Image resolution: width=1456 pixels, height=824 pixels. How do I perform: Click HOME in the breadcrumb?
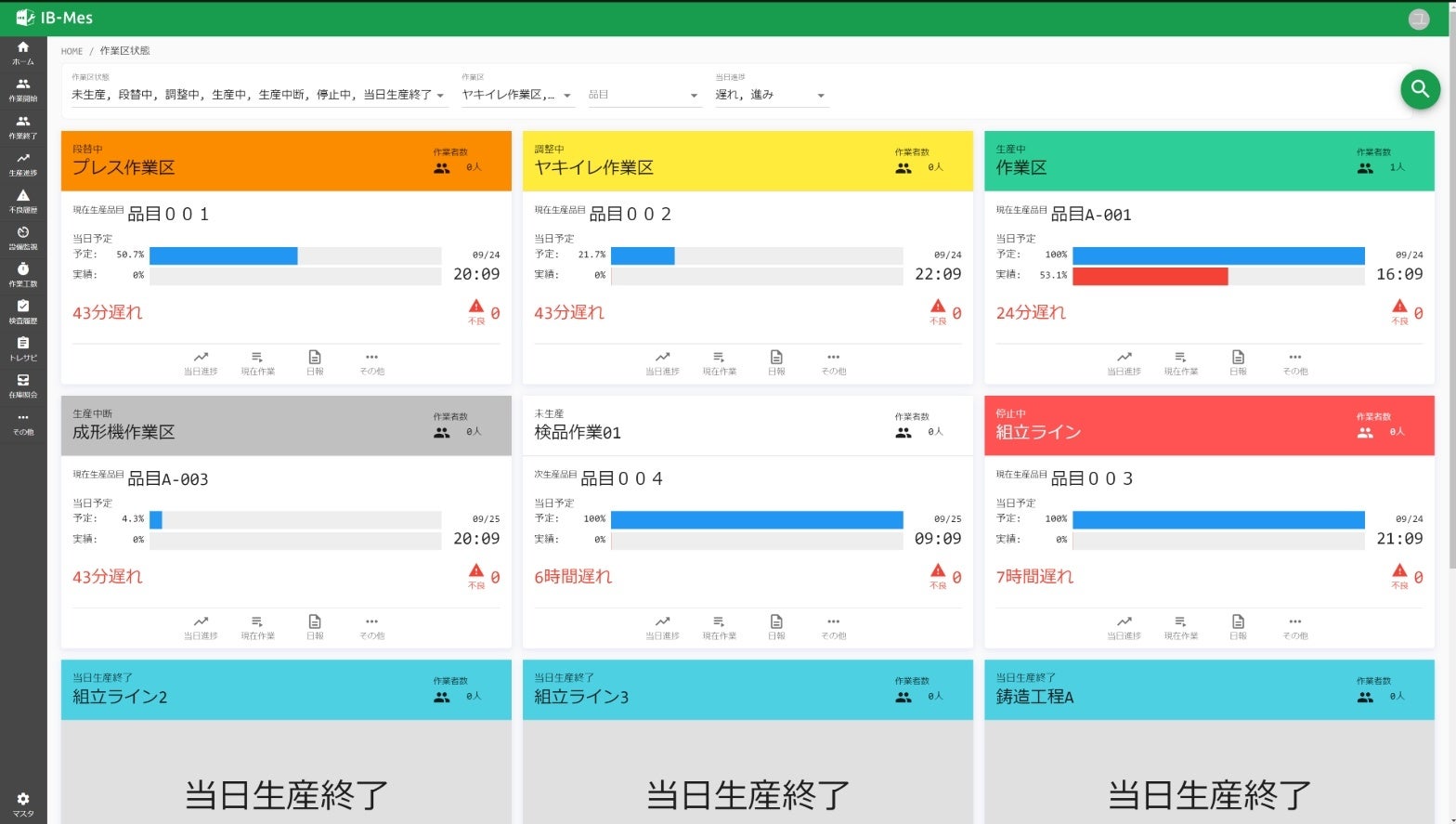tap(71, 51)
